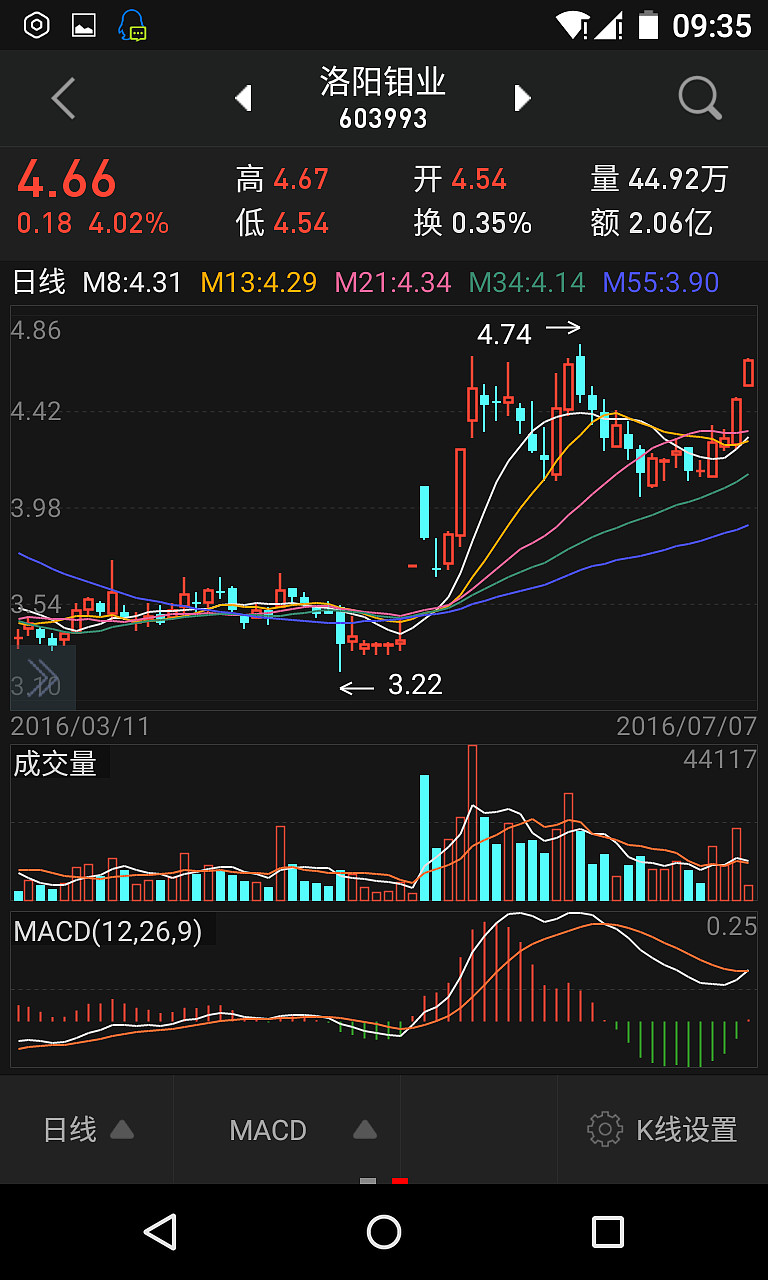
Task: Open the chat notification icon in status bar
Action: click(132, 25)
